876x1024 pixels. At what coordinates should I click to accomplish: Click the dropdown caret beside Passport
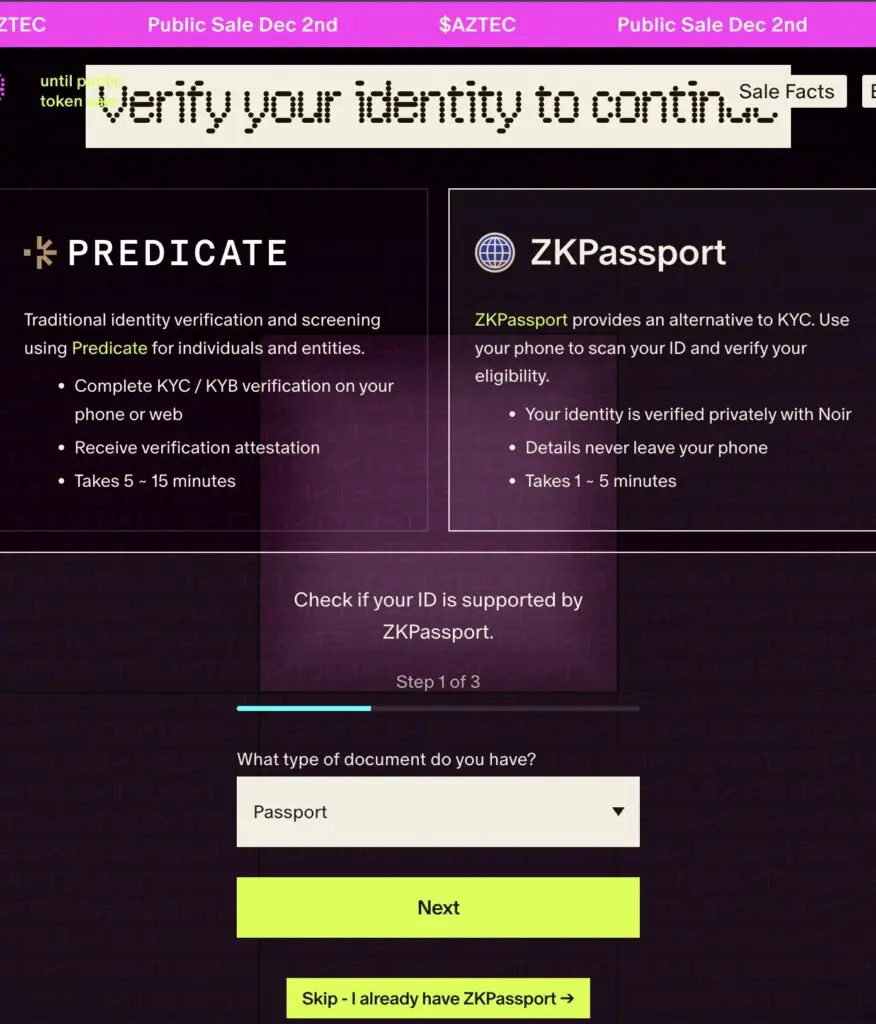(x=618, y=812)
